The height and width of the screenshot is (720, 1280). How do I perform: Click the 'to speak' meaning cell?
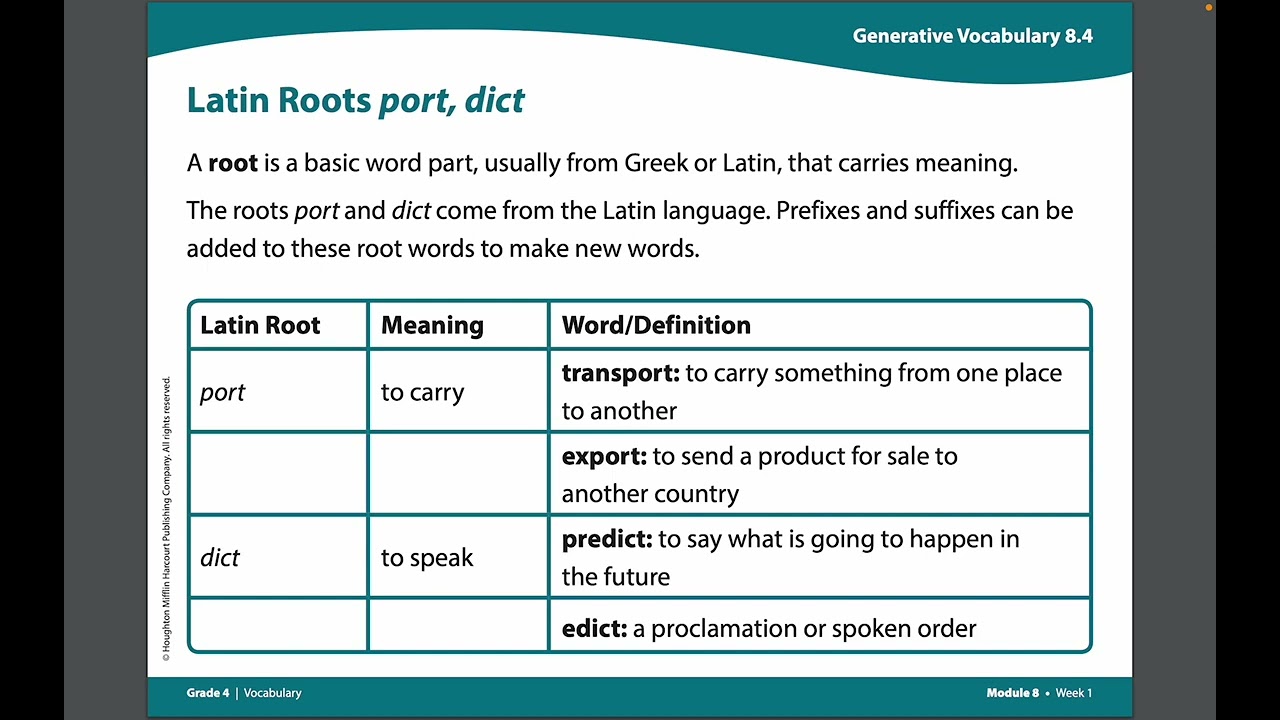(458, 557)
